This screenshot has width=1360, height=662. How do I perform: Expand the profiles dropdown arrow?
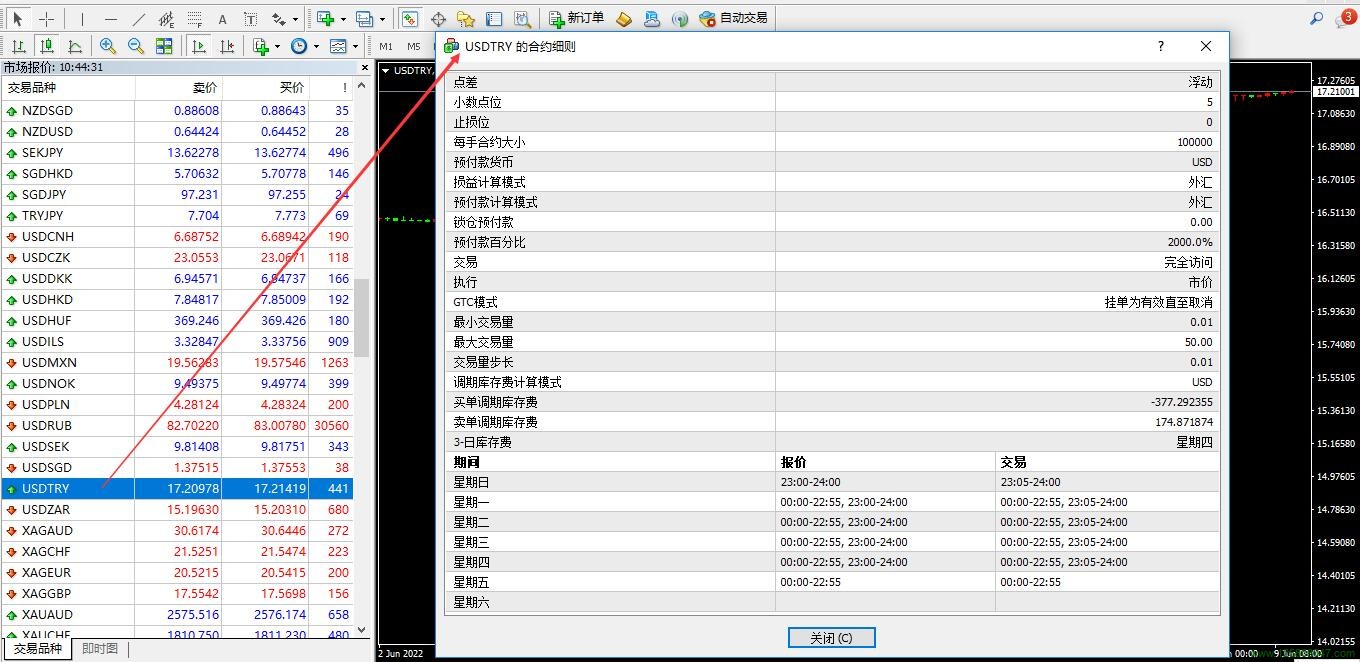tap(382, 18)
